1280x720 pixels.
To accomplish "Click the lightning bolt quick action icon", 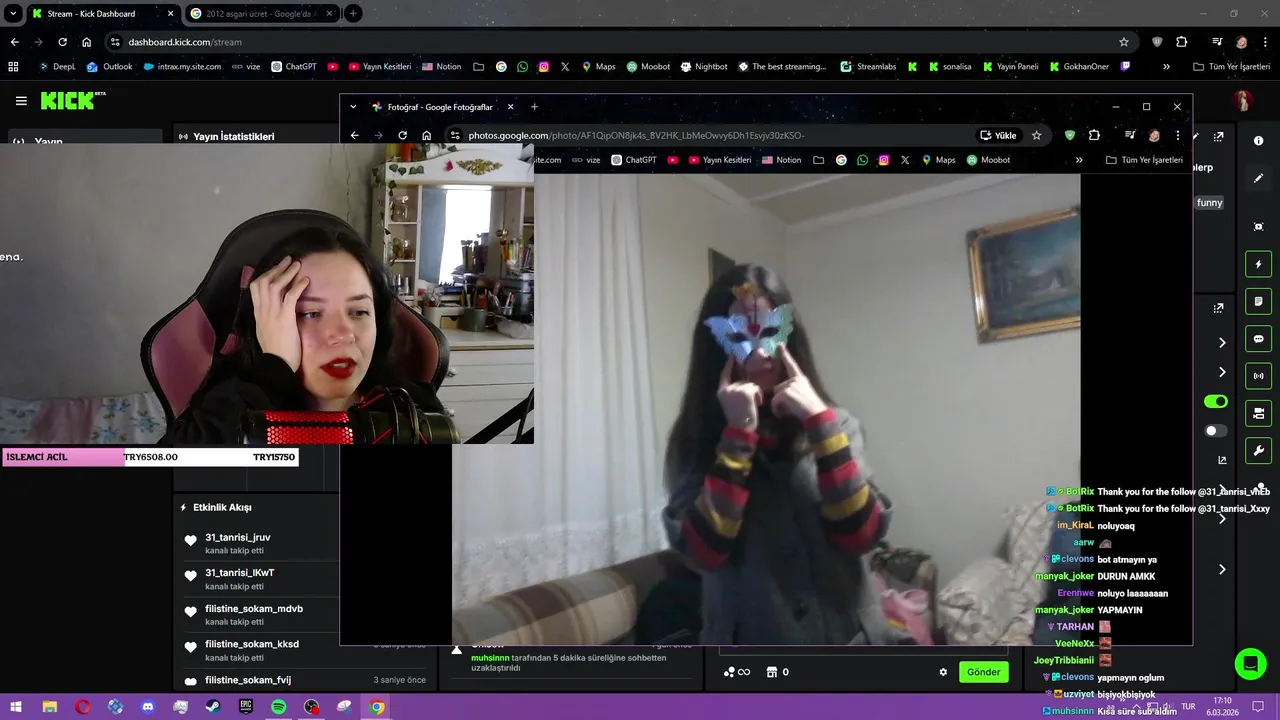I will click(x=1258, y=264).
